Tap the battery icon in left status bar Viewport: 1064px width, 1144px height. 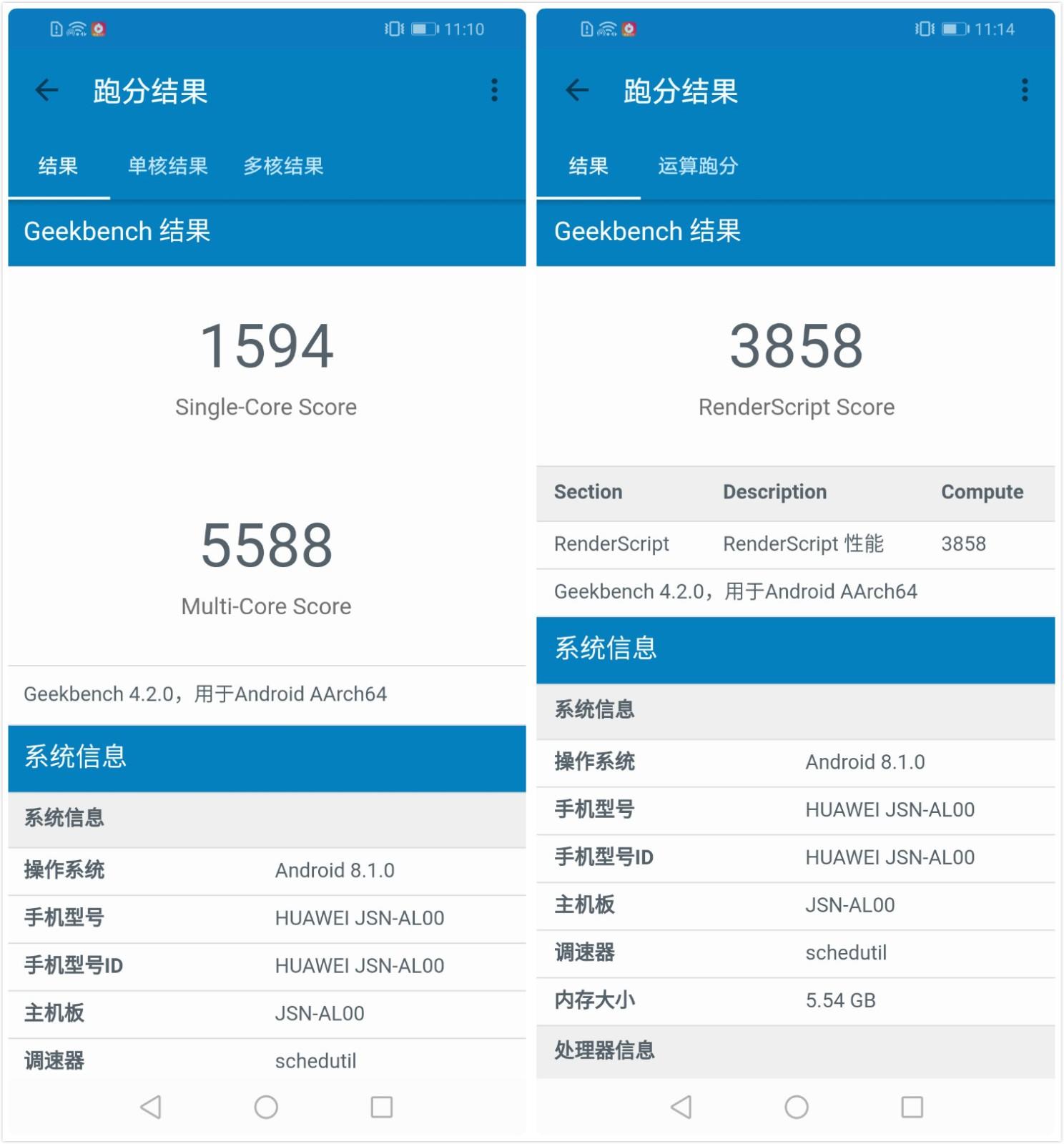[x=425, y=29]
